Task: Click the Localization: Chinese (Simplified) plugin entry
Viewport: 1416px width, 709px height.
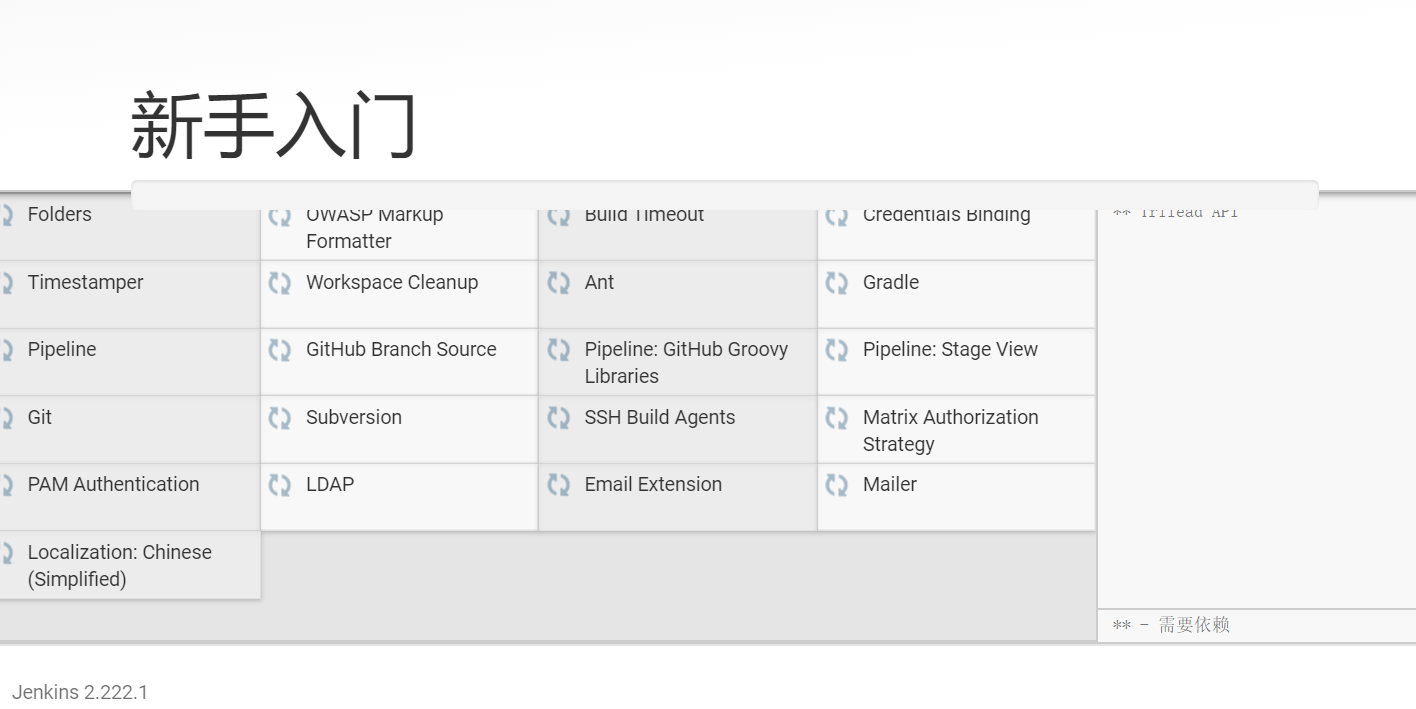Action: coord(119,565)
